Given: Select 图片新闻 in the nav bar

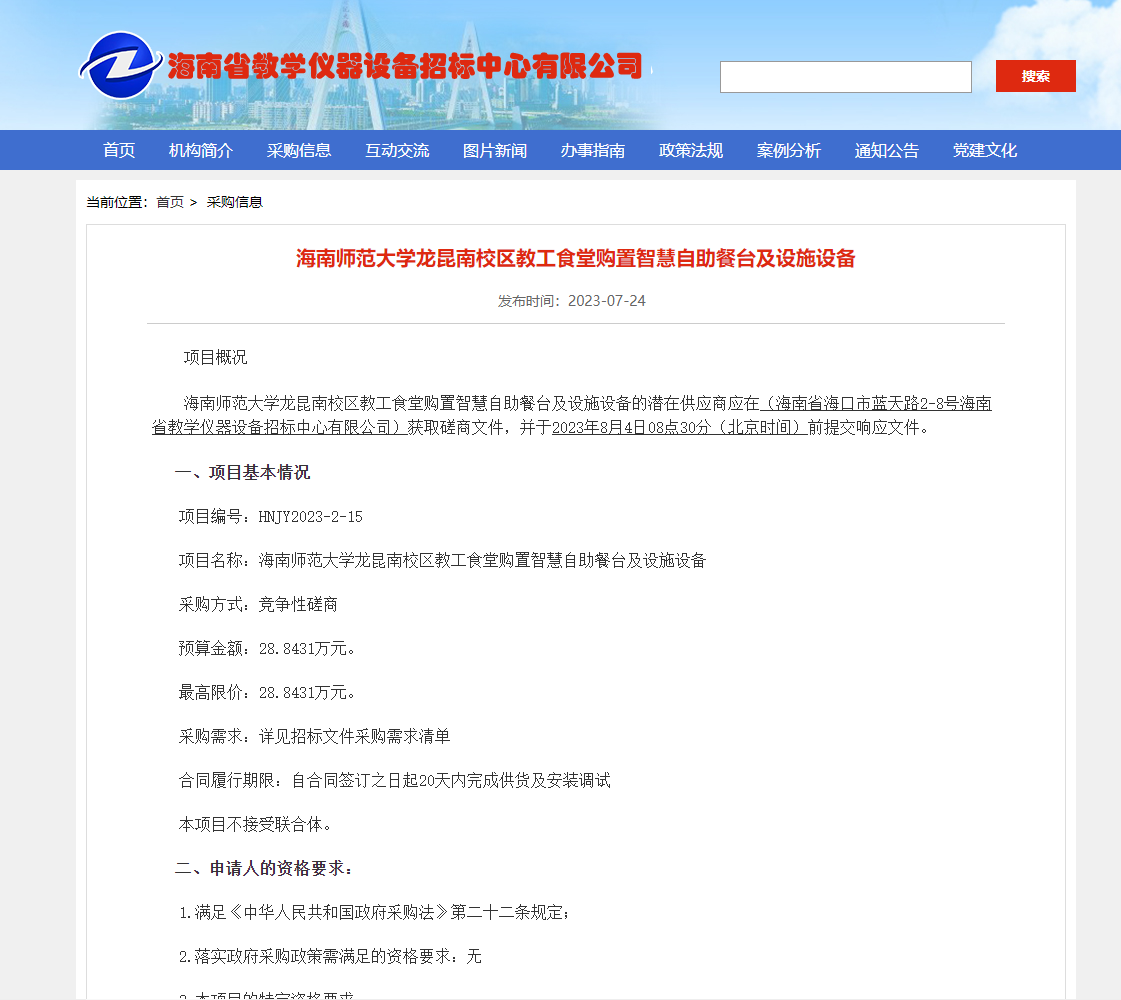Looking at the screenshot, I should (x=495, y=150).
